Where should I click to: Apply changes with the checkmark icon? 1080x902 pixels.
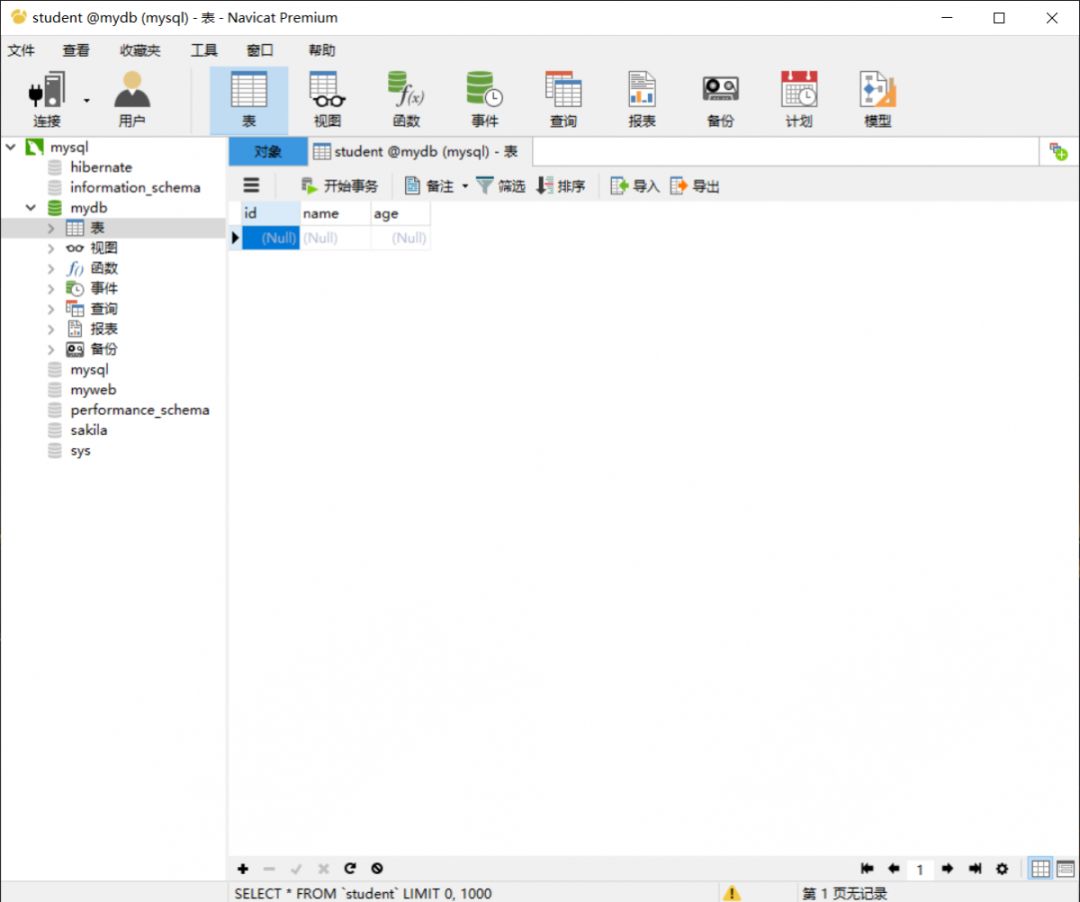(296, 869)
